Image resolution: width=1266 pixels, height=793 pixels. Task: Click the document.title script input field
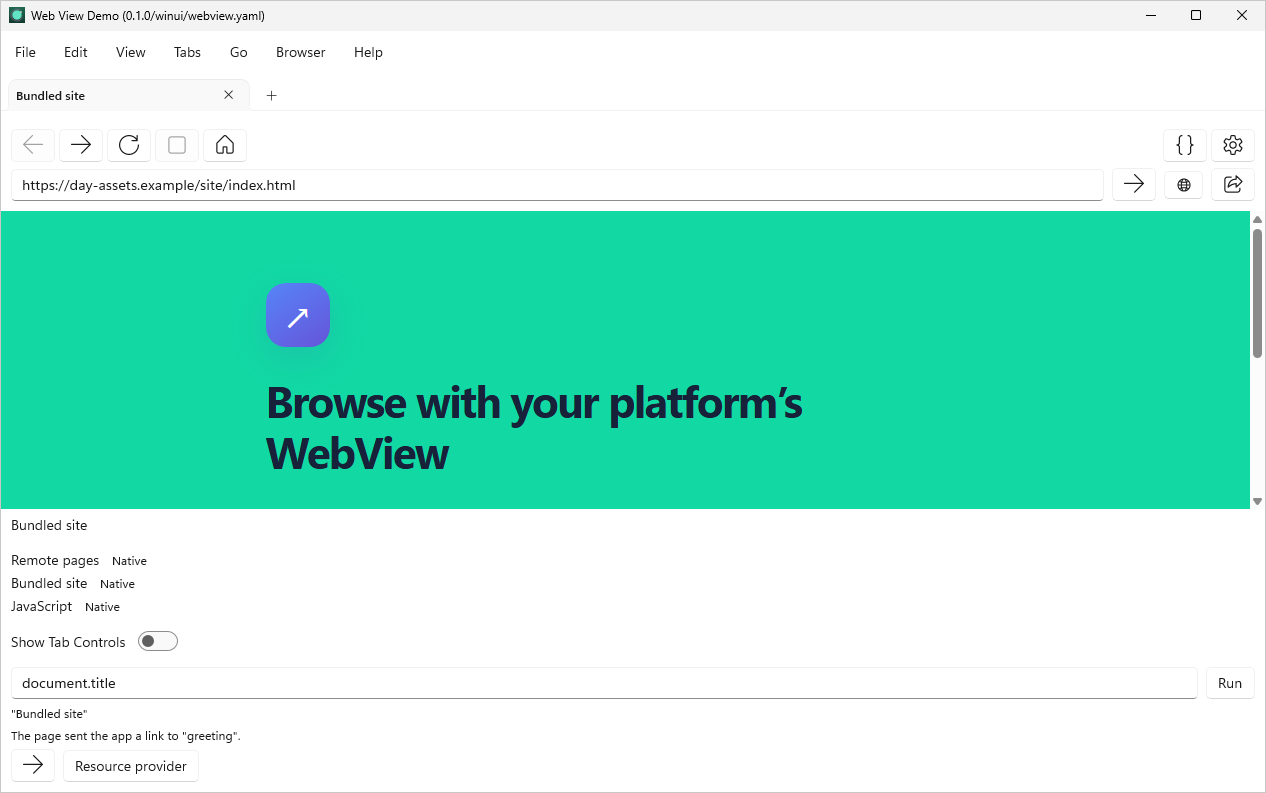tap(604, 683)
